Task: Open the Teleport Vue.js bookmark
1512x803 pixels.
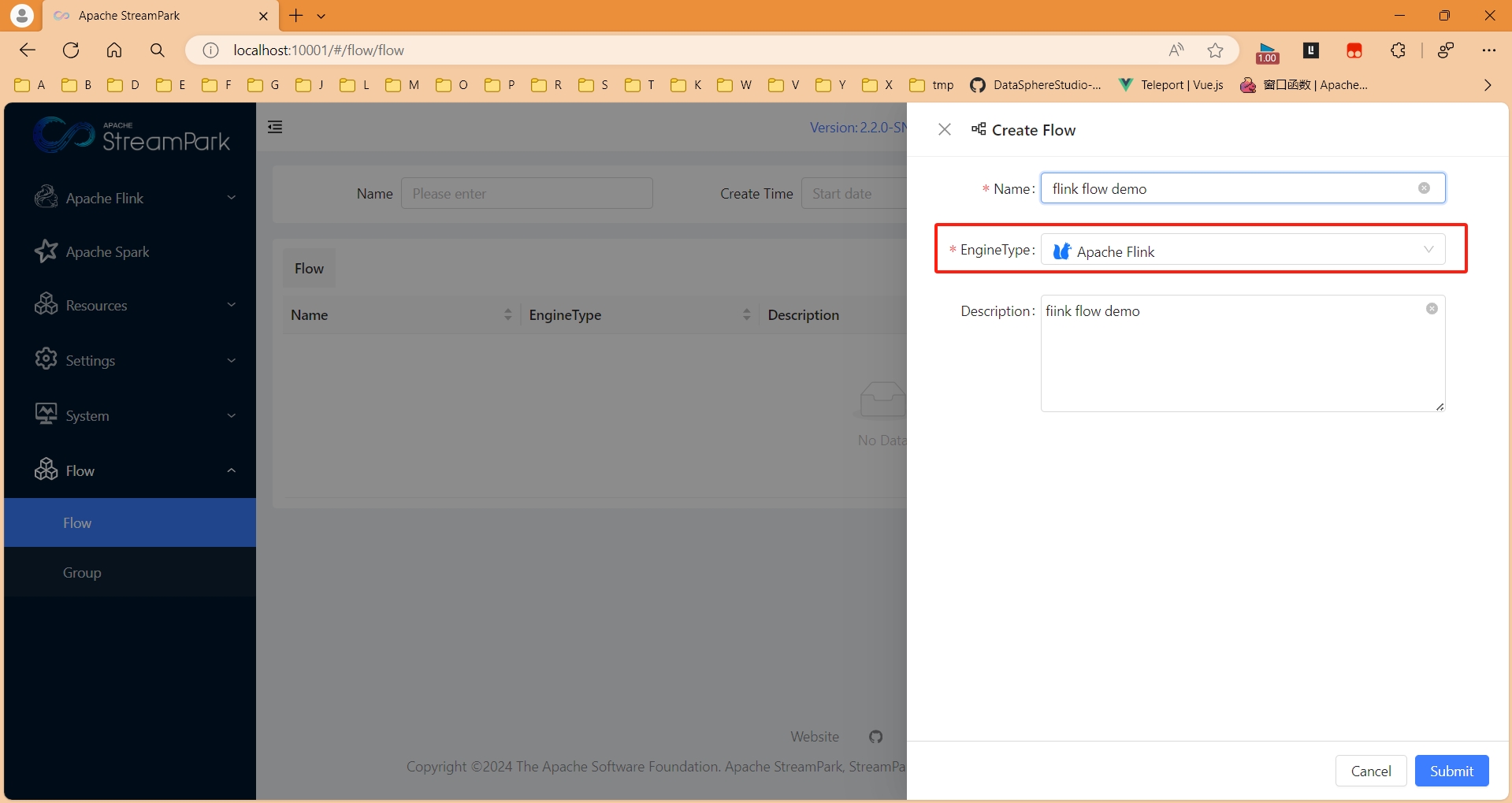Action: pos(1171,85)
